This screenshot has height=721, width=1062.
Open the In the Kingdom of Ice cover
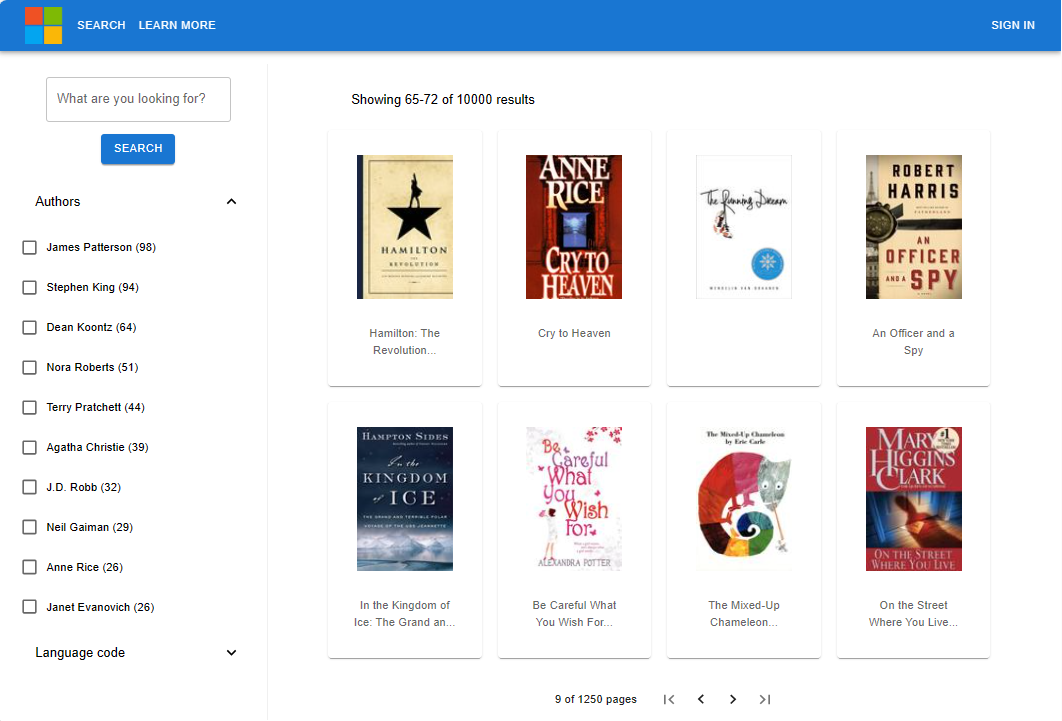[404, 499]
